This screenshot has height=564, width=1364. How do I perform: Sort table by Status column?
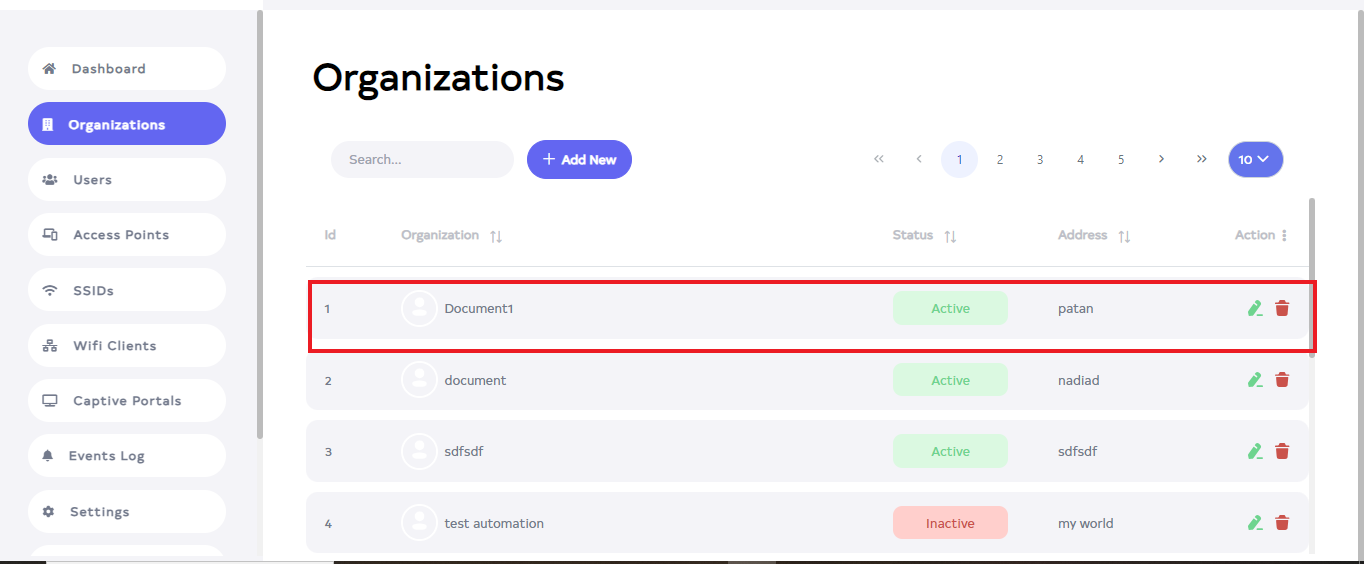[x=950, y=236]
